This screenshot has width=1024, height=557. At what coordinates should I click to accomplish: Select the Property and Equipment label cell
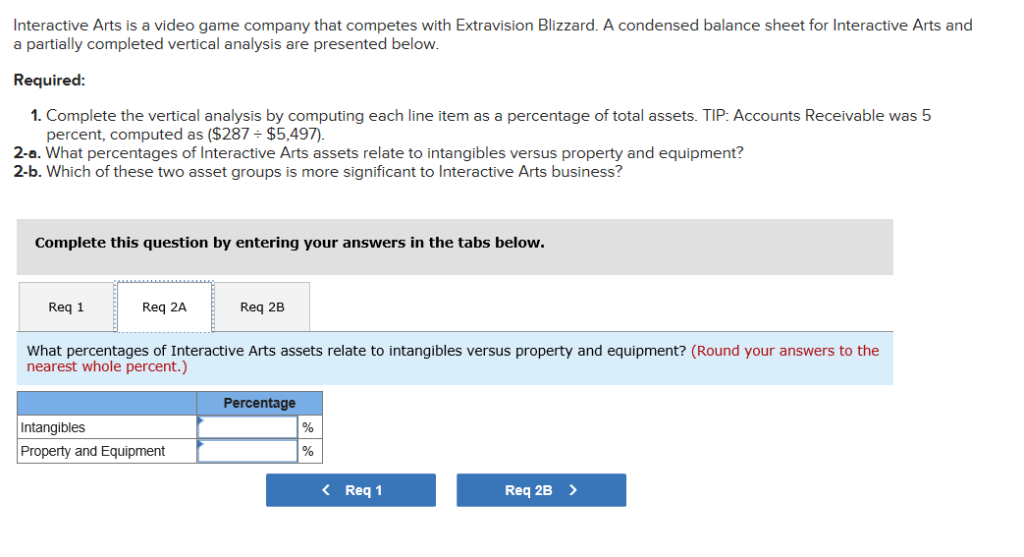(x=107, y=451)
